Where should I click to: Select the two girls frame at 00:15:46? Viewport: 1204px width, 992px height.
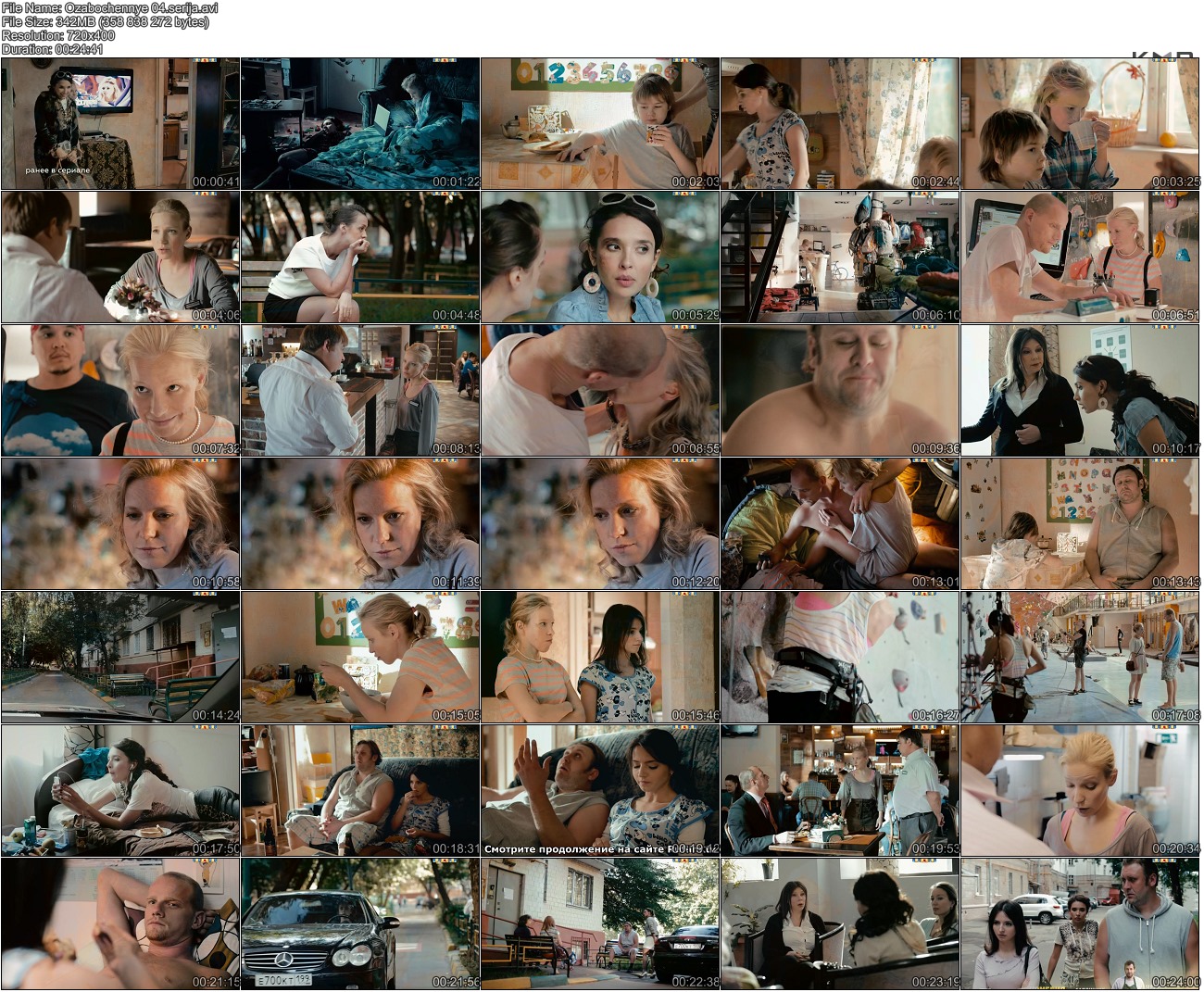click(600, 658)
